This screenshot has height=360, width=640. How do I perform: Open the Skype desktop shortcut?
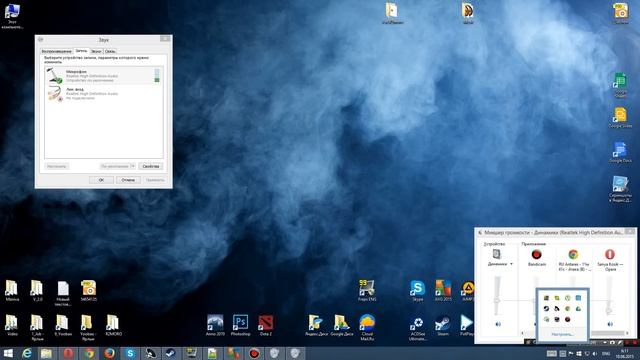click(x=417, y=291)
